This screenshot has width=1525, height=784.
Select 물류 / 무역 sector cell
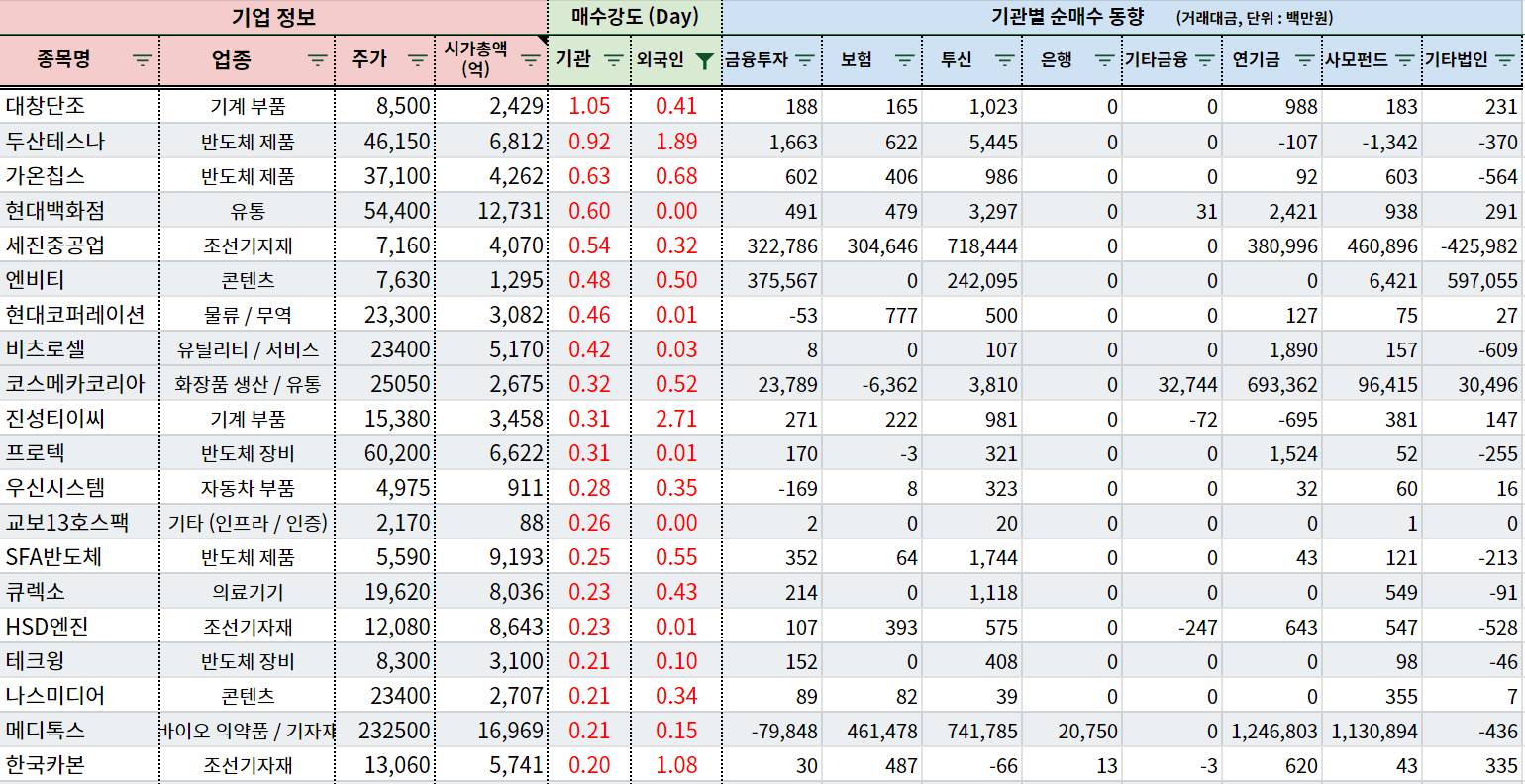pyautogui.click(x=248, y=314)
